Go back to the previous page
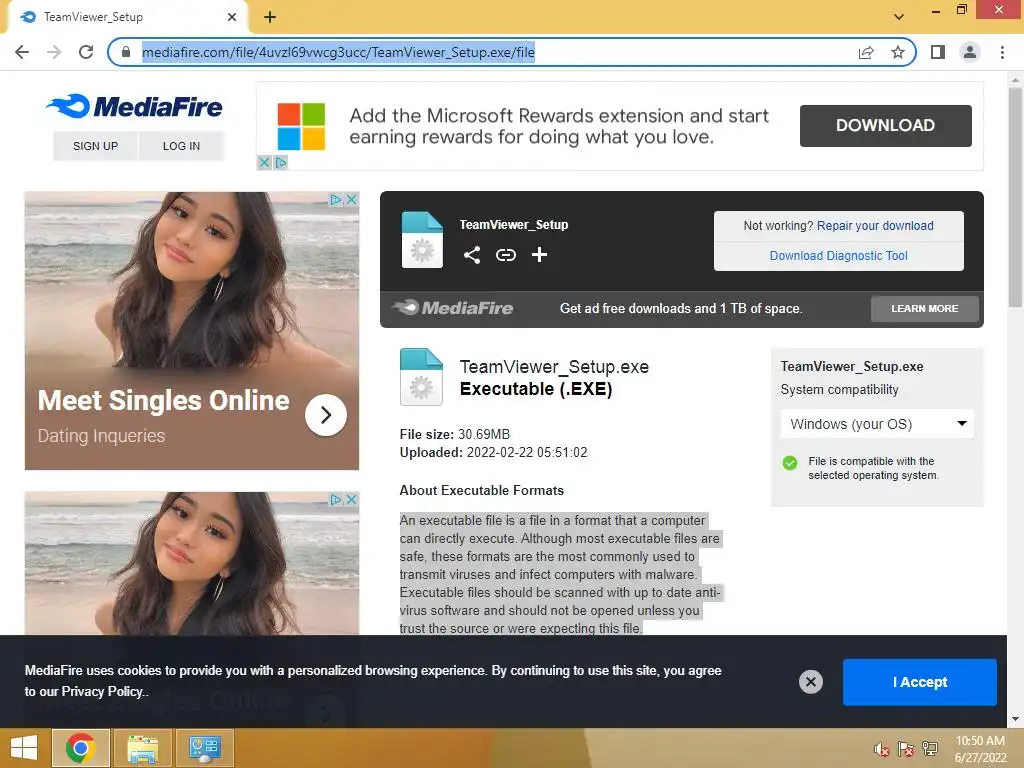This screenshot has height=768, width=1024. tap(22, 52)
